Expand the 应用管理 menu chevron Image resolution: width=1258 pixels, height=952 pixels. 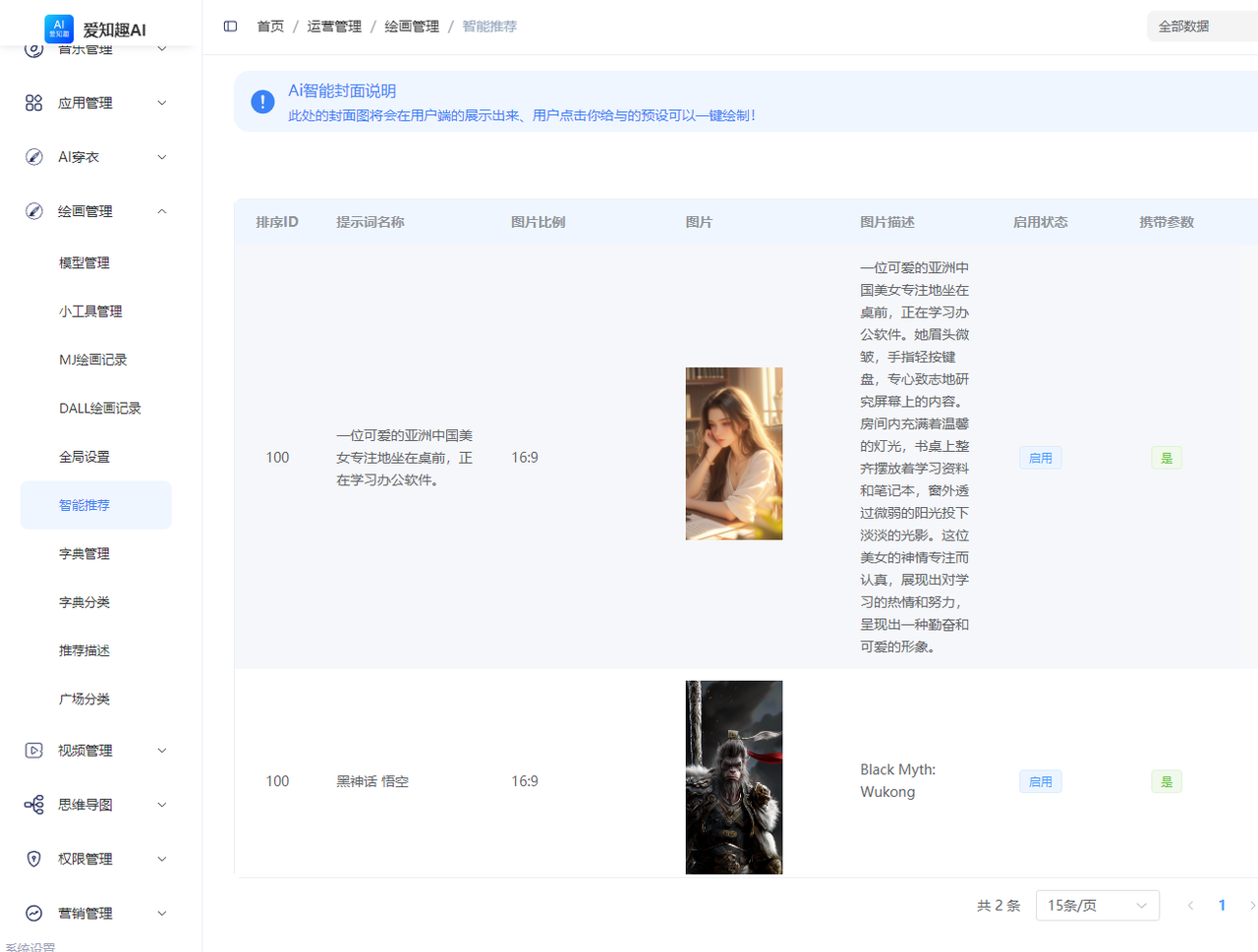(x=162, y=103)
